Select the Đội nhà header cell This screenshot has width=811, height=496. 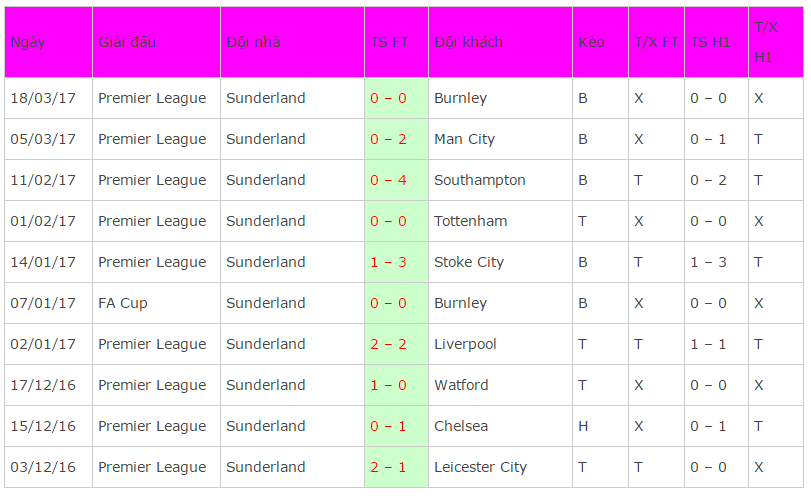pos(292,42)
